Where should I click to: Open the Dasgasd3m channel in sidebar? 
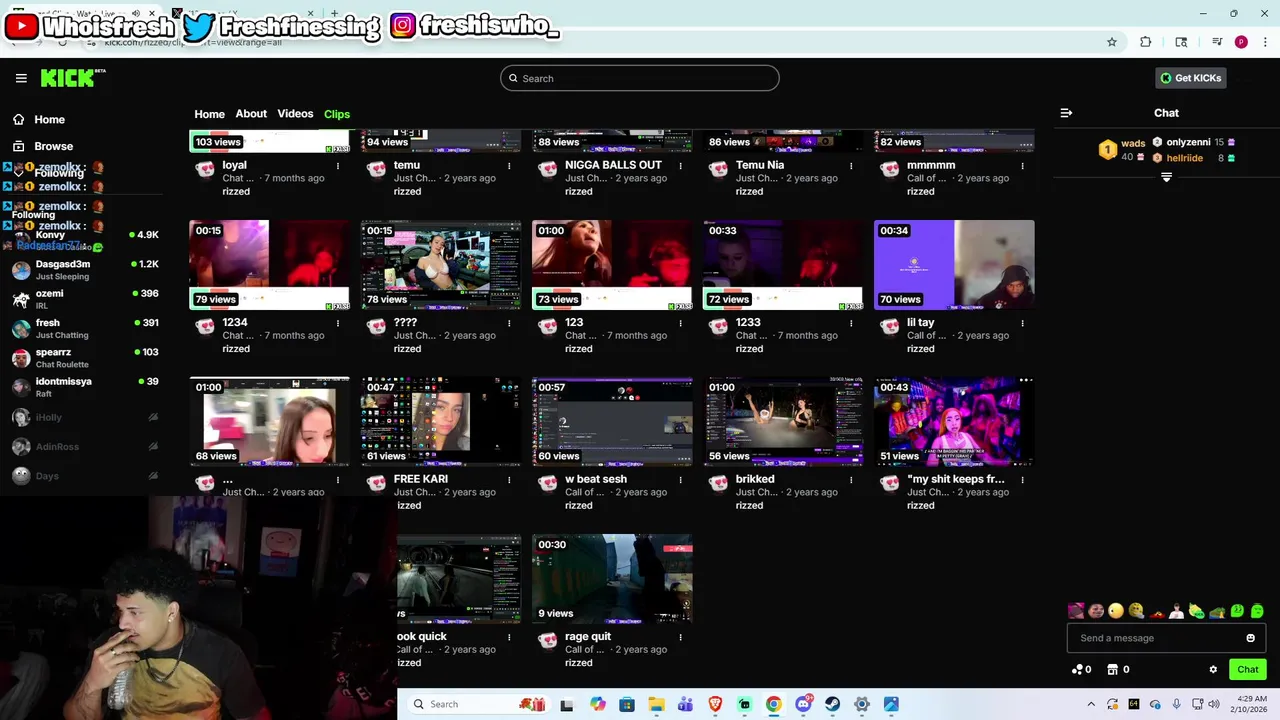click(85, 270)
